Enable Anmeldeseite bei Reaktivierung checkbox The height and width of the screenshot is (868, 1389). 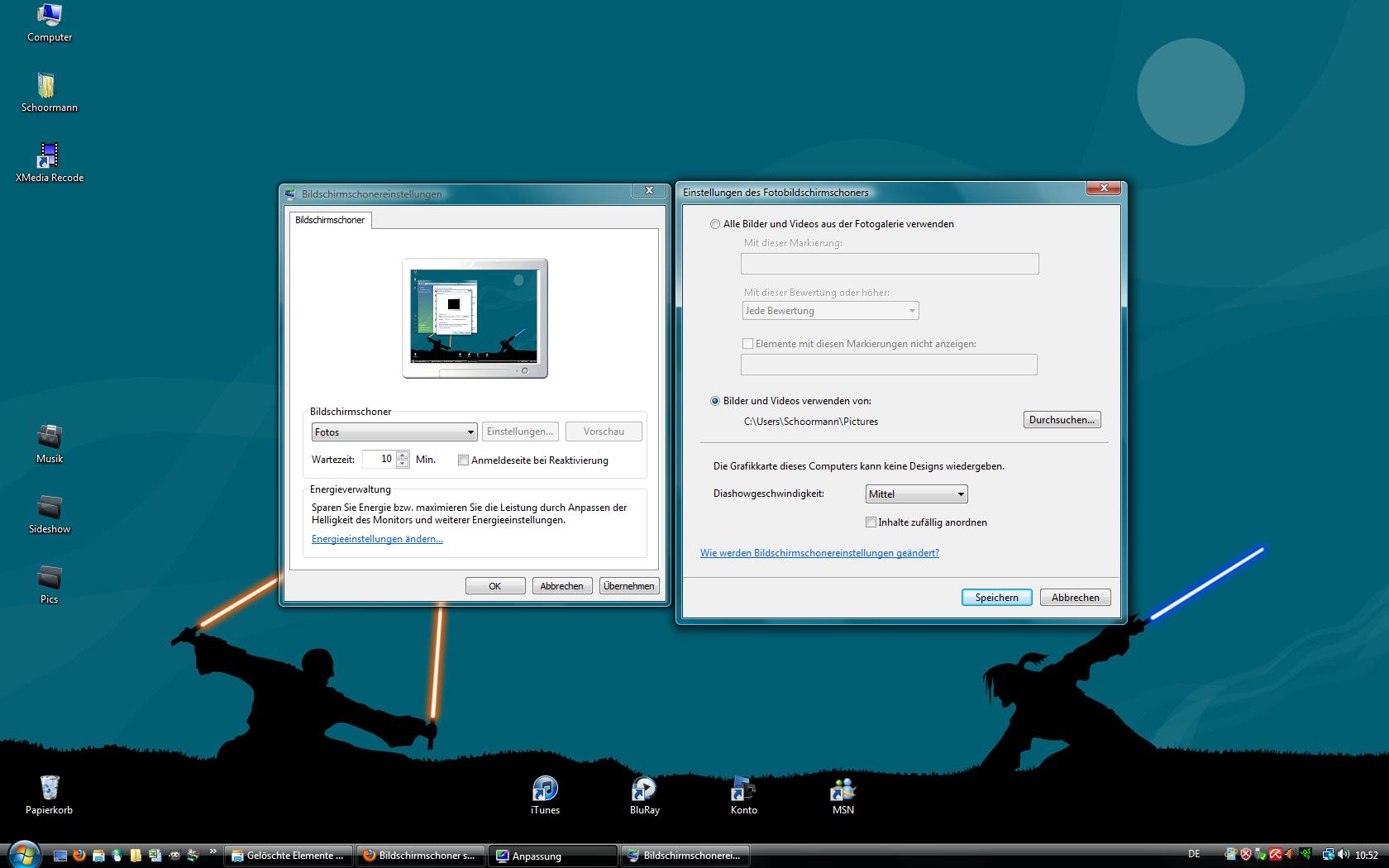coord(463,460)
